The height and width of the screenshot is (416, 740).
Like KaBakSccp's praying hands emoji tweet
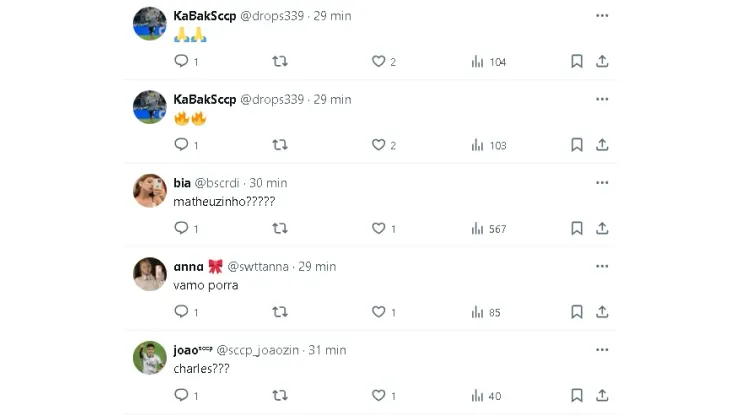pyautogui.click(x=379, y=61)
